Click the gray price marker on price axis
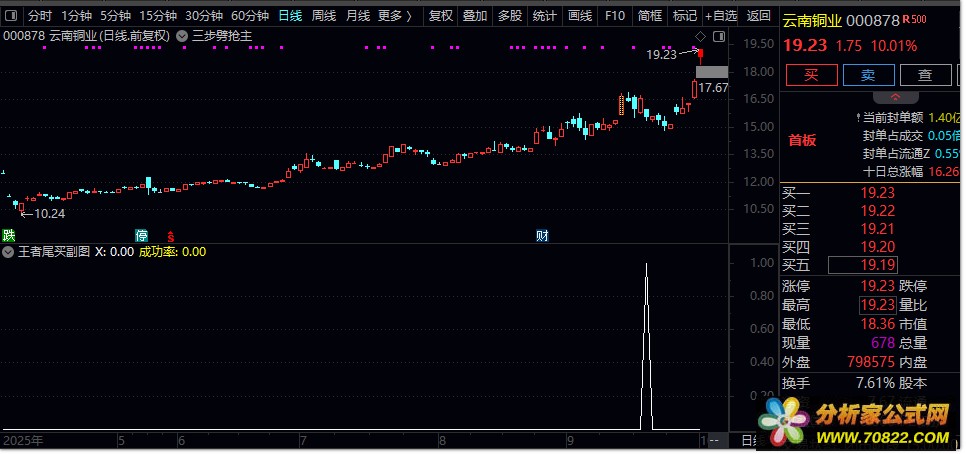The image size is (966, 454). pos(711,71)
